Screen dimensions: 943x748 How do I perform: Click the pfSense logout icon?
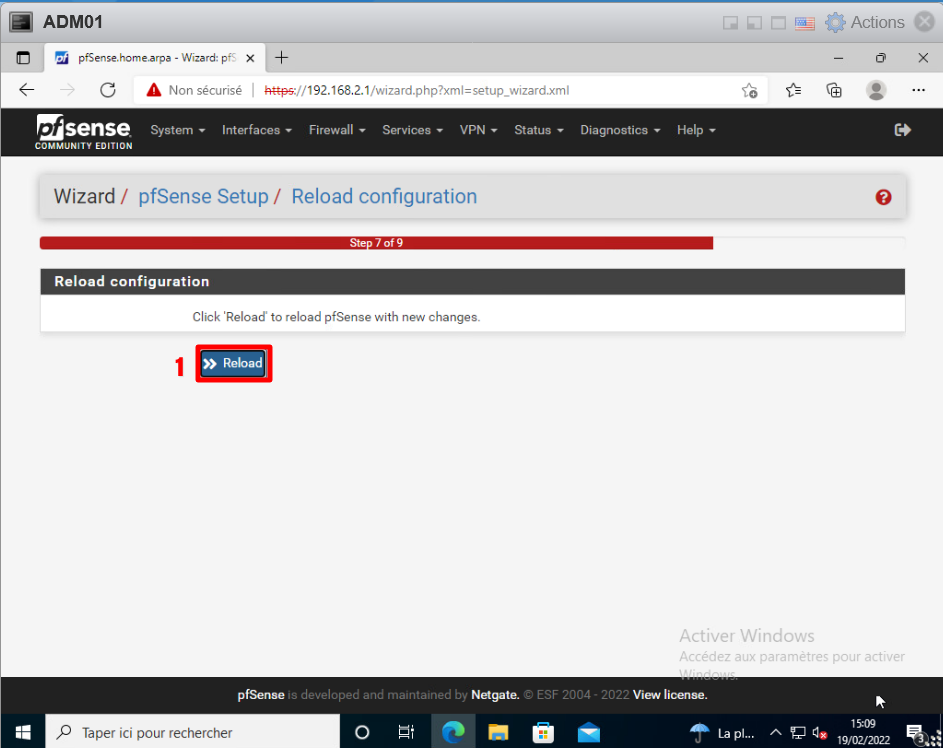pyautogui.click(x=902, y=130)
